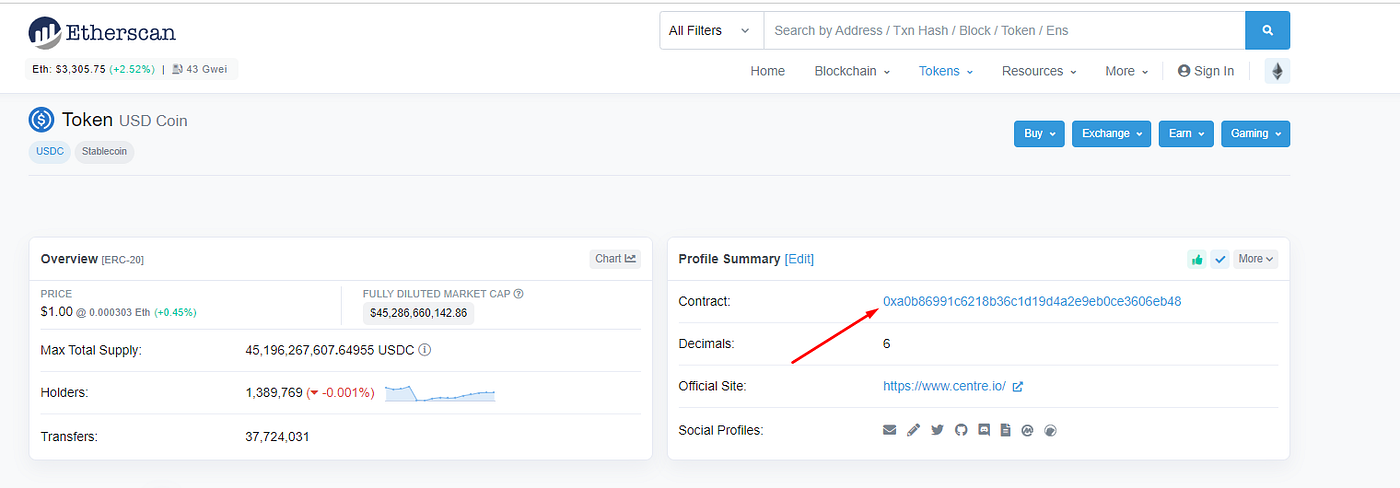The image size is (1400, 488).
Task: Click the $45,286,660,142.86 market cap value
Action: click(x=419, y=313)
